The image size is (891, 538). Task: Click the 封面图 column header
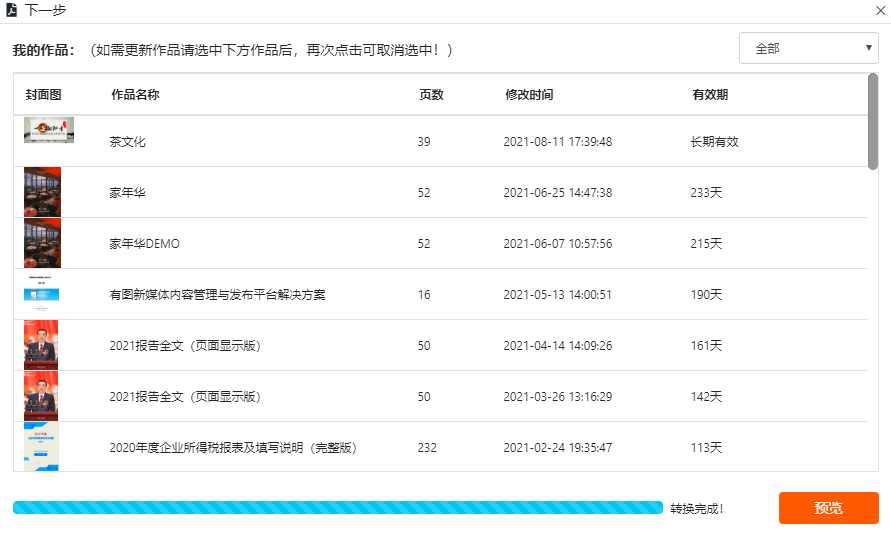(x=43, y=95)
